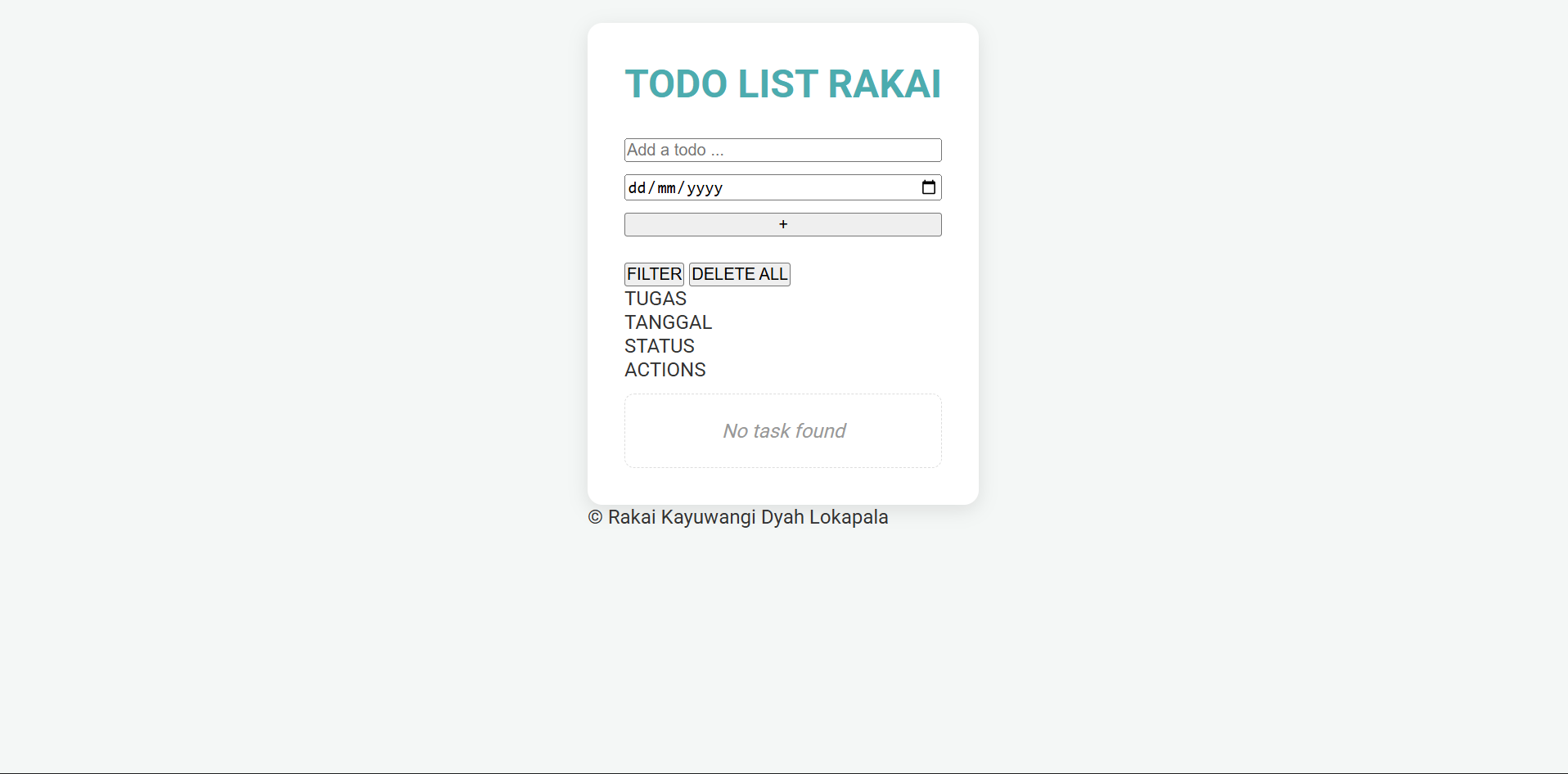Screen dimensions: 1568x774
Task: Click the word TODO in the title
Action: click(676, 84)
